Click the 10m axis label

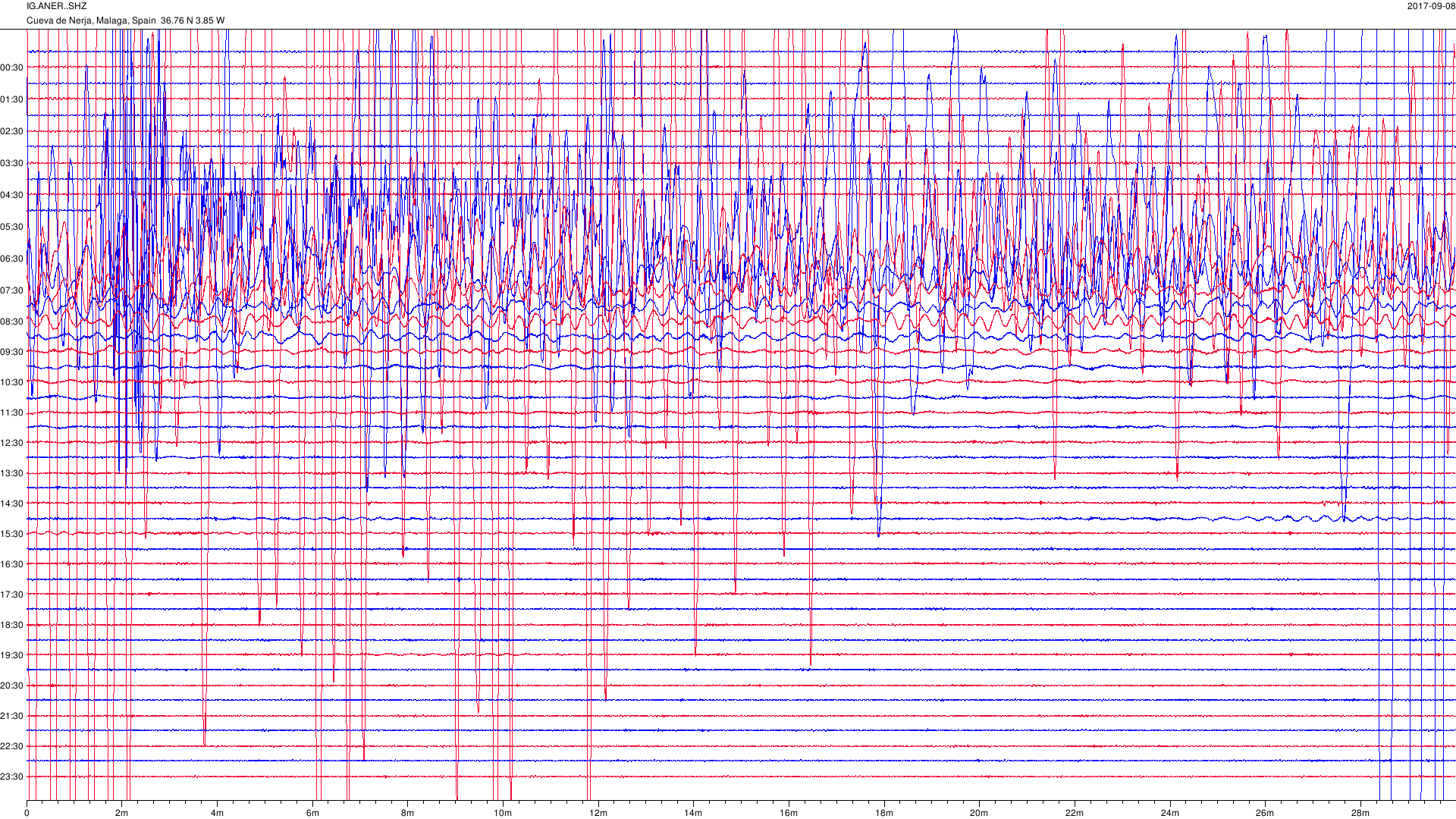click(503, 813)
